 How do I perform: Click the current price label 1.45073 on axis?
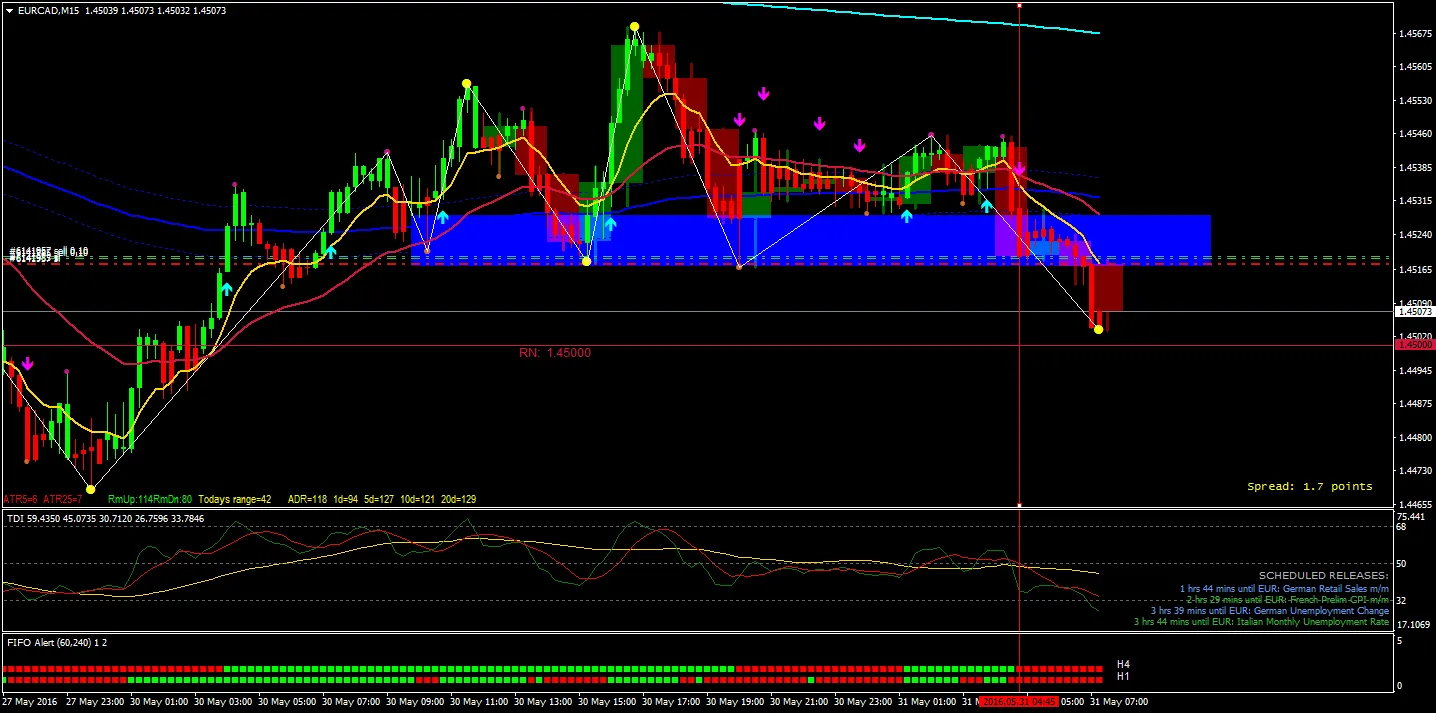1415,312
